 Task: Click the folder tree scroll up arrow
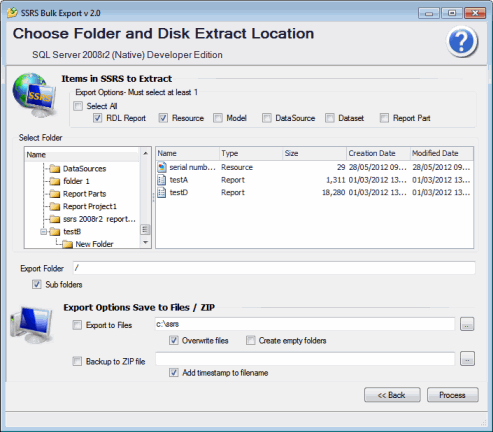pos(145,153)
